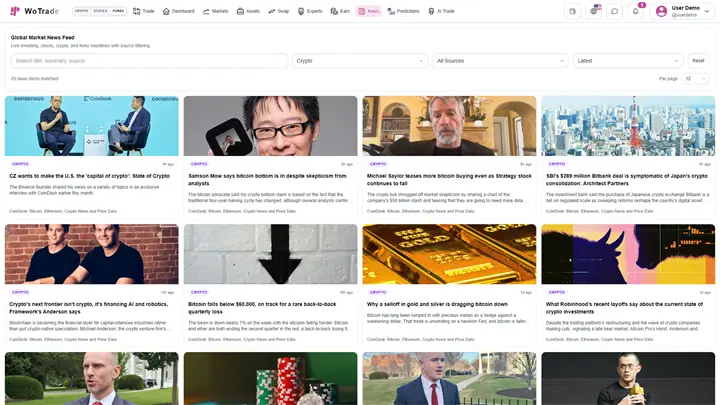This screenshot has width=720, height=405.
Task: Open the Crypto category dropdown
Action: [360, 61]
